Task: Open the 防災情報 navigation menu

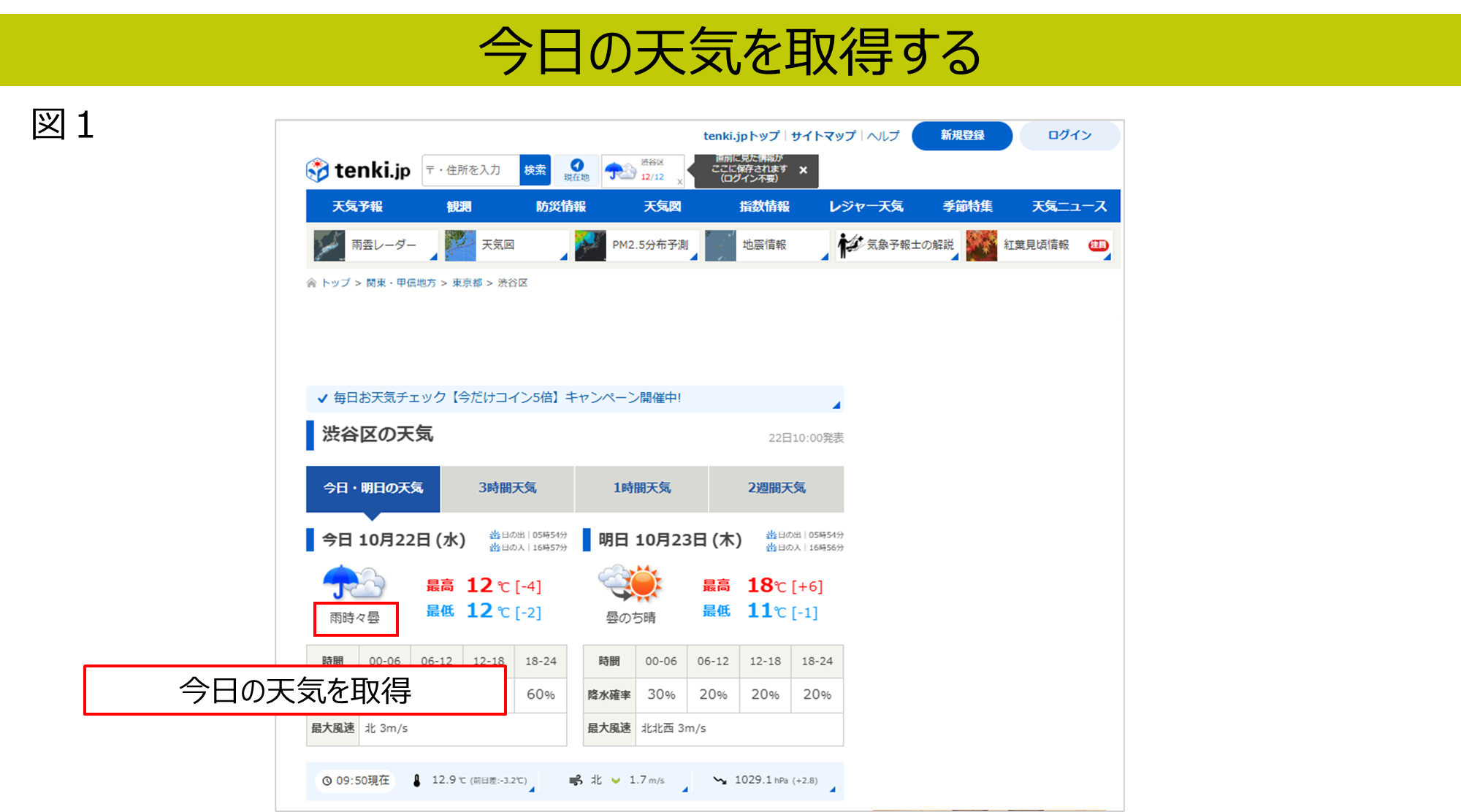Action: click(x=560, y=207)
